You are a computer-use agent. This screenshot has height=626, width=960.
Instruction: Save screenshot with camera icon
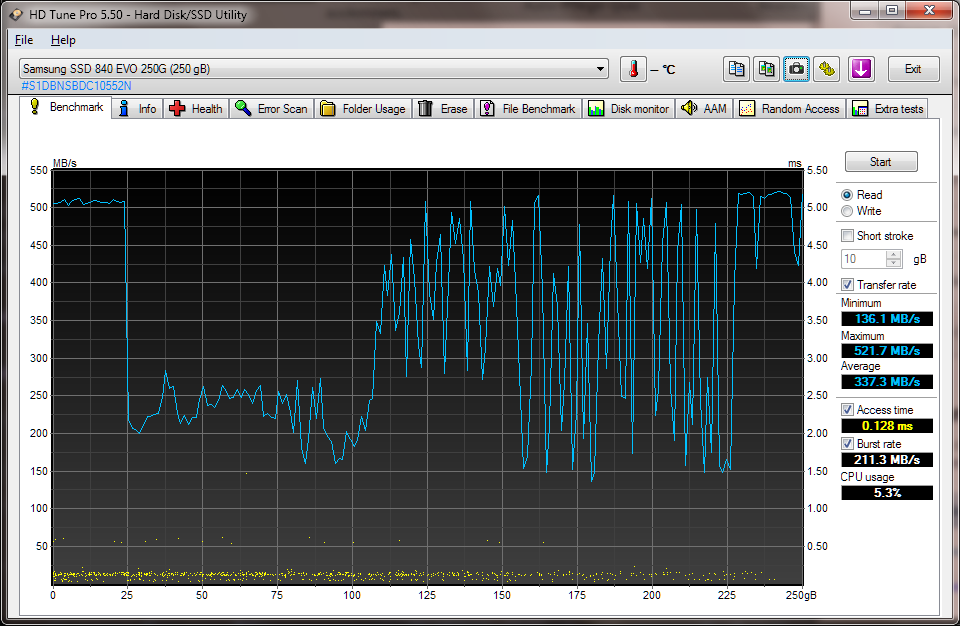797,69
